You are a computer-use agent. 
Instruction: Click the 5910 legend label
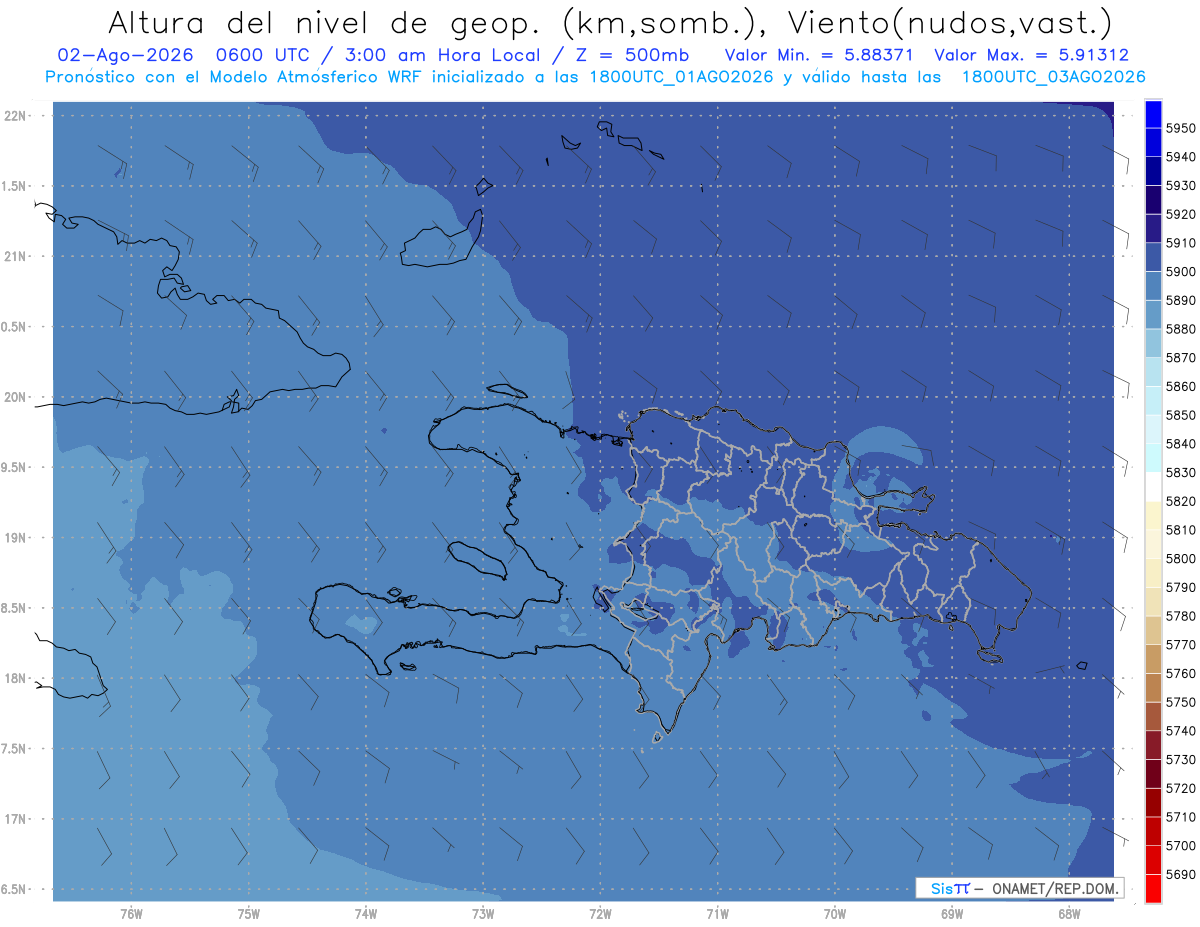click(x=1181, y=243)
